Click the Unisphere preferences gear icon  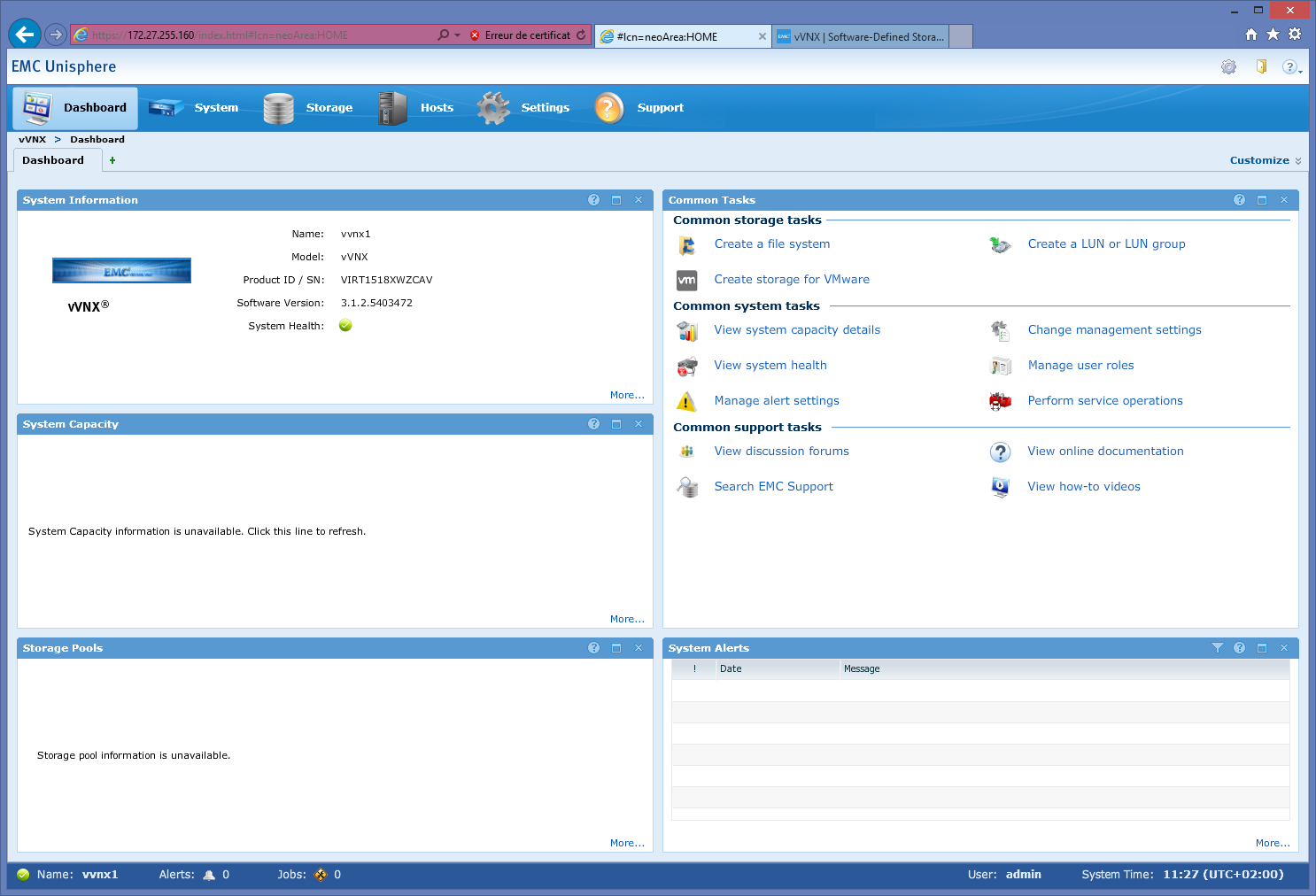coord(1228,67)
